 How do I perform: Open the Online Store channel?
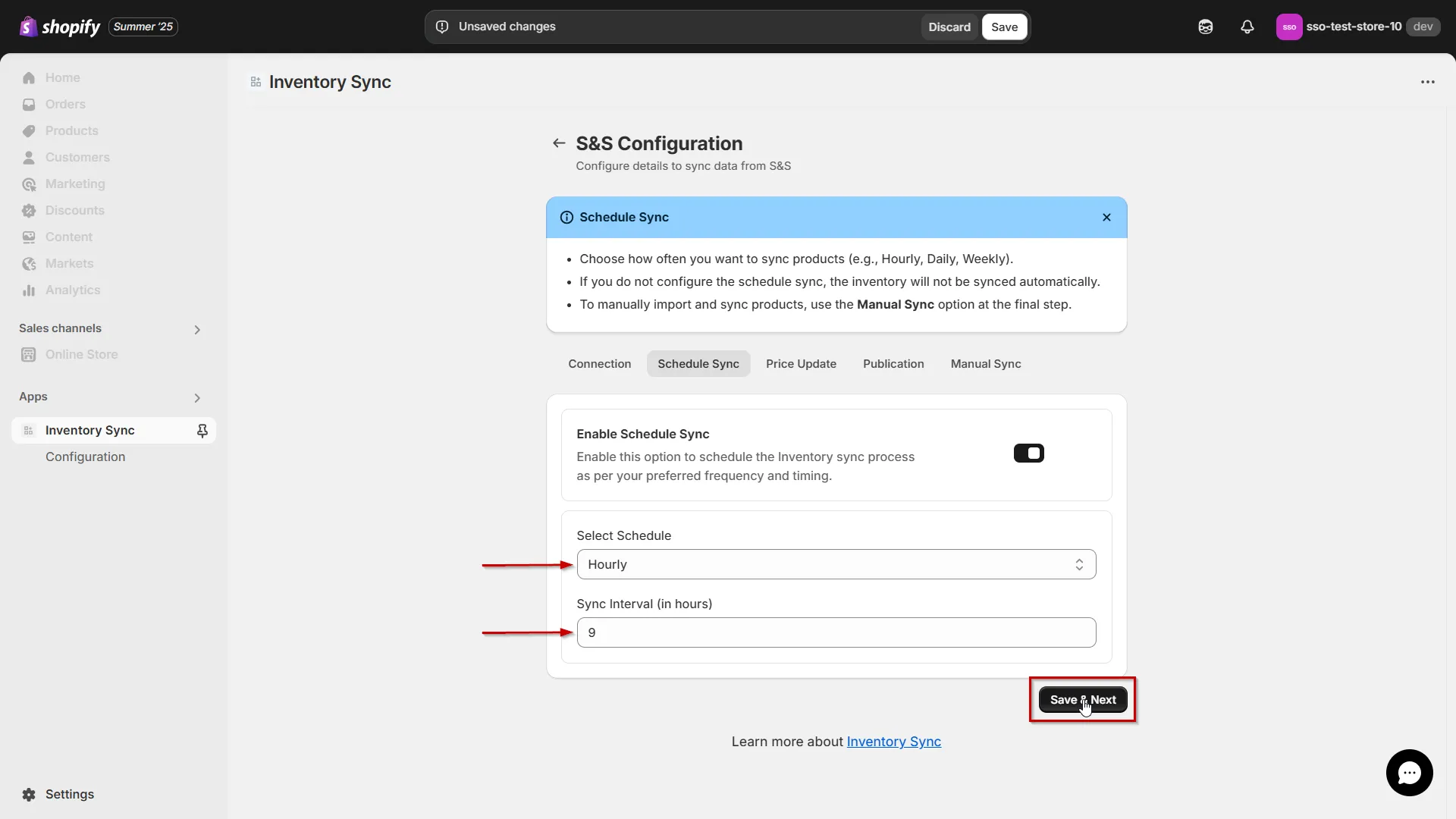pos(114,354)
